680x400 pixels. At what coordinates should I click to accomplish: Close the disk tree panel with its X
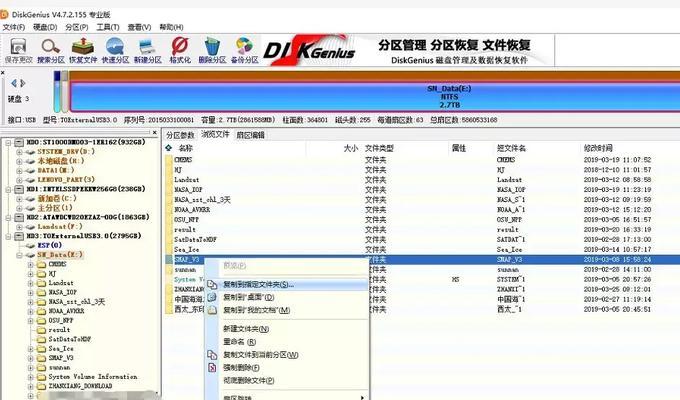(x=155, y=132)
